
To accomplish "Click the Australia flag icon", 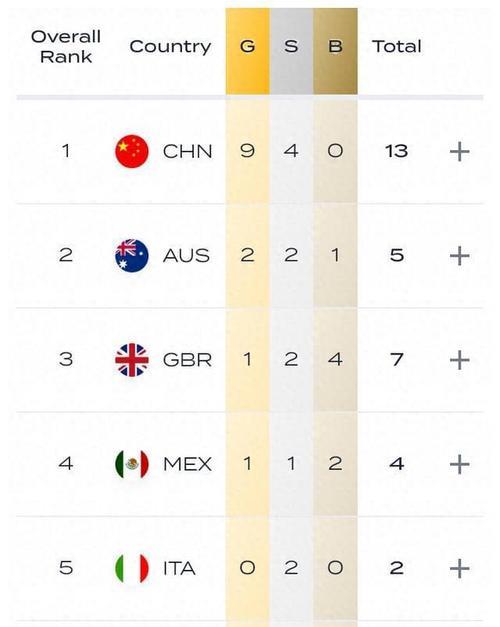I will (x=132, y=256).
